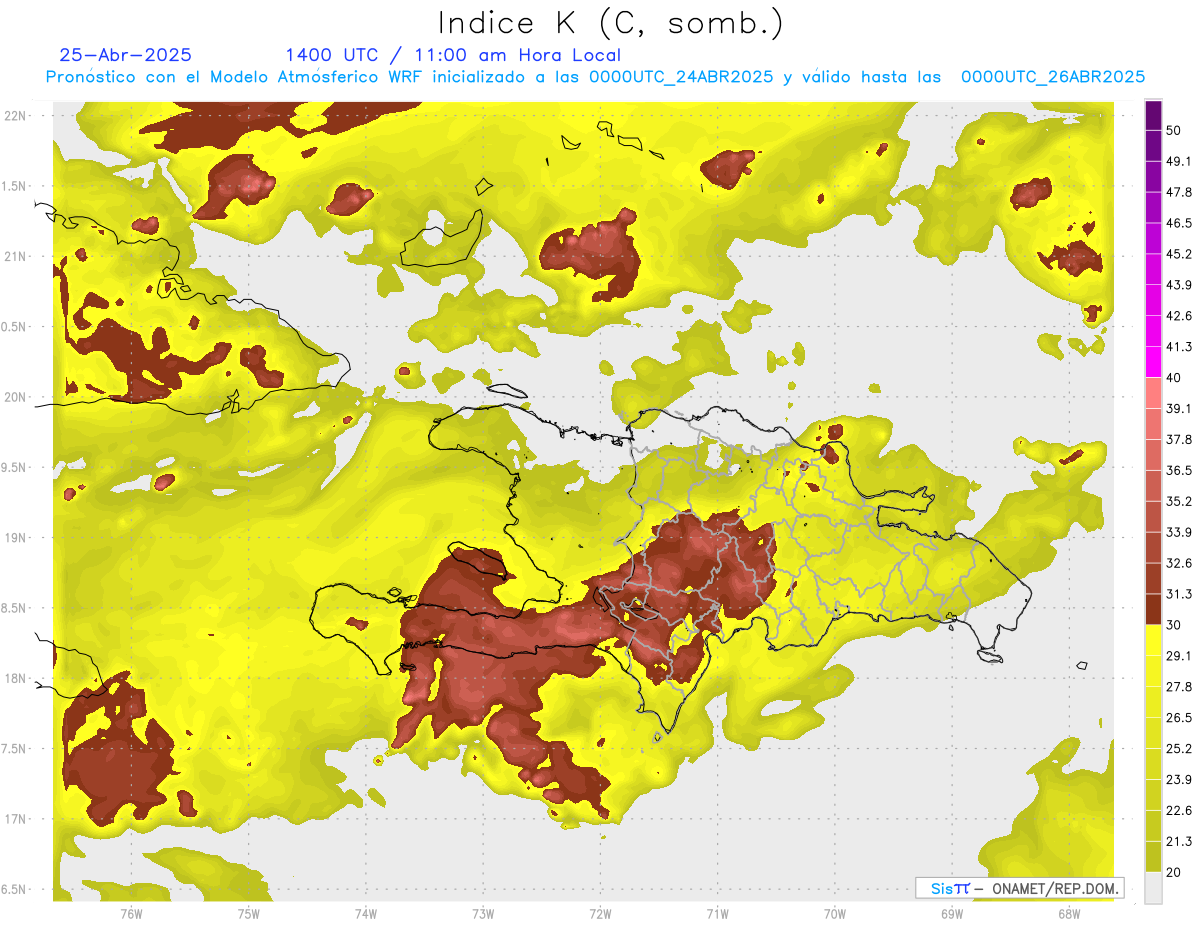Click the "0000UTC_24ABR2025" initialization time
Viewport: 1200px width, 927px height.
680,76
